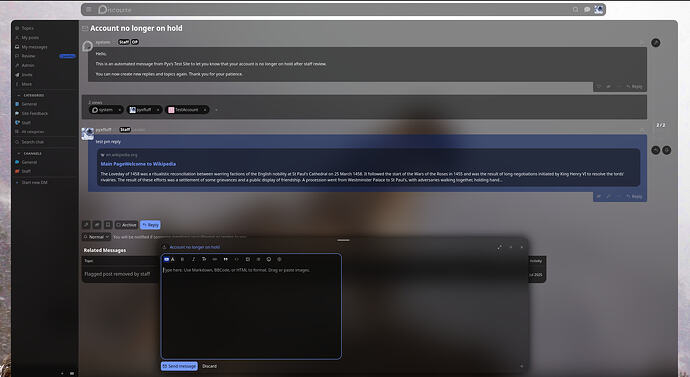
Task: Open the user avatar menu in the header
Action: pos(598,9)
